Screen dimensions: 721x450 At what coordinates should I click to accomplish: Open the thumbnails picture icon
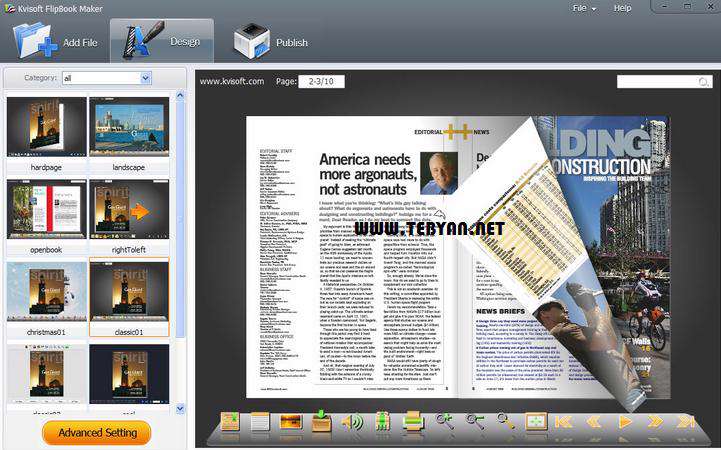[291, 422]
